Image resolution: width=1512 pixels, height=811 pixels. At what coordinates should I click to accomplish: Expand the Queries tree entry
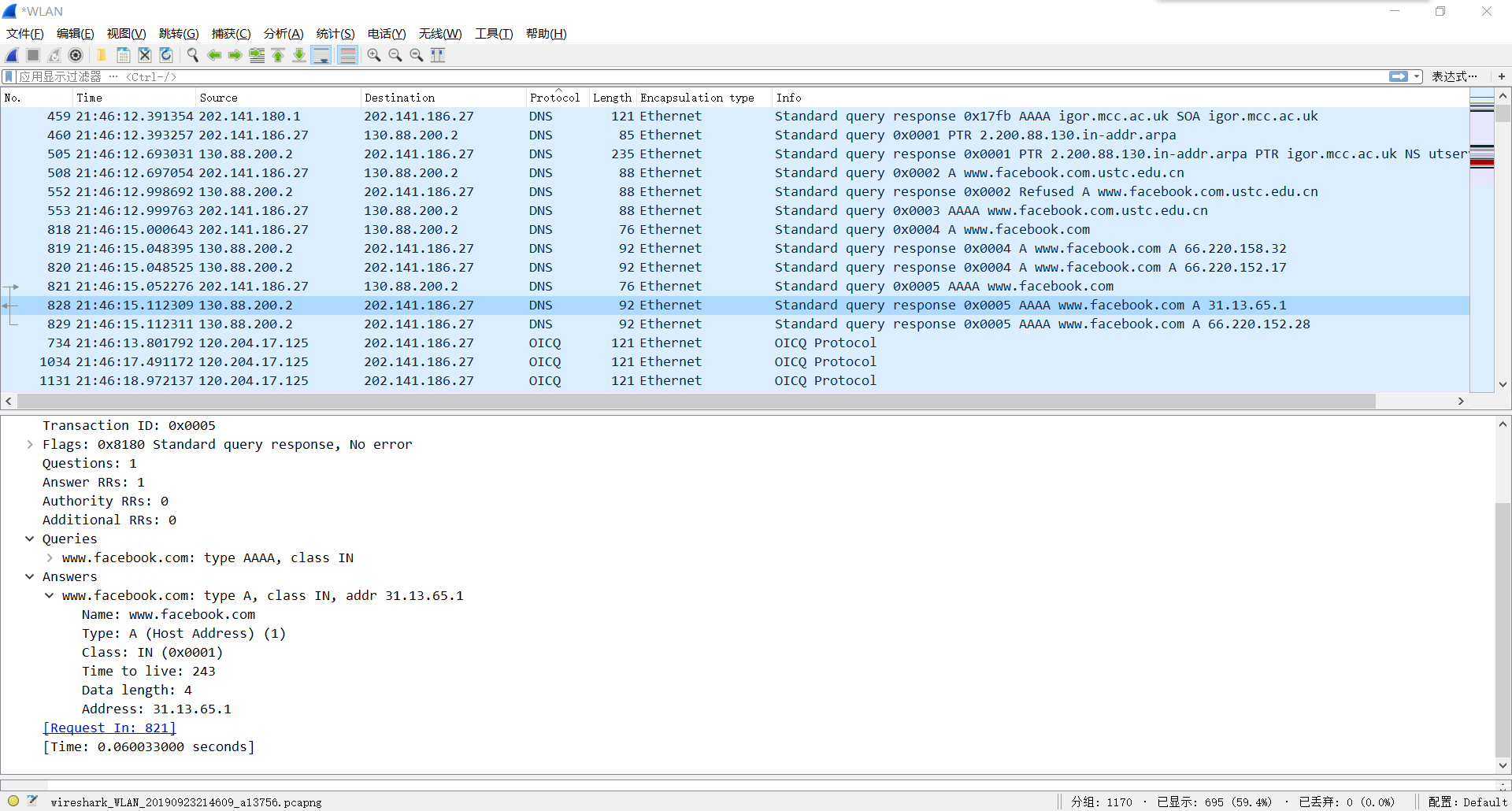[30, 539]
